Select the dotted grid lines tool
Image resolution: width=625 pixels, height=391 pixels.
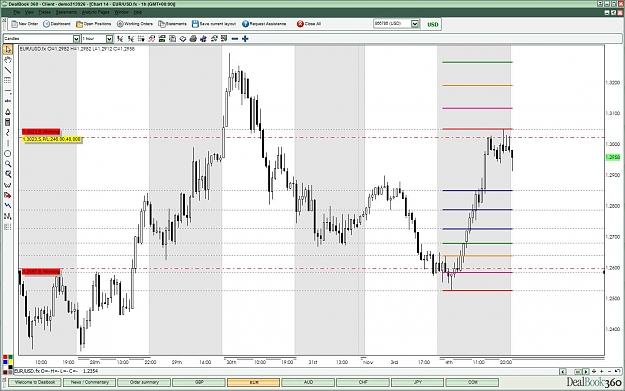[8, 81]
